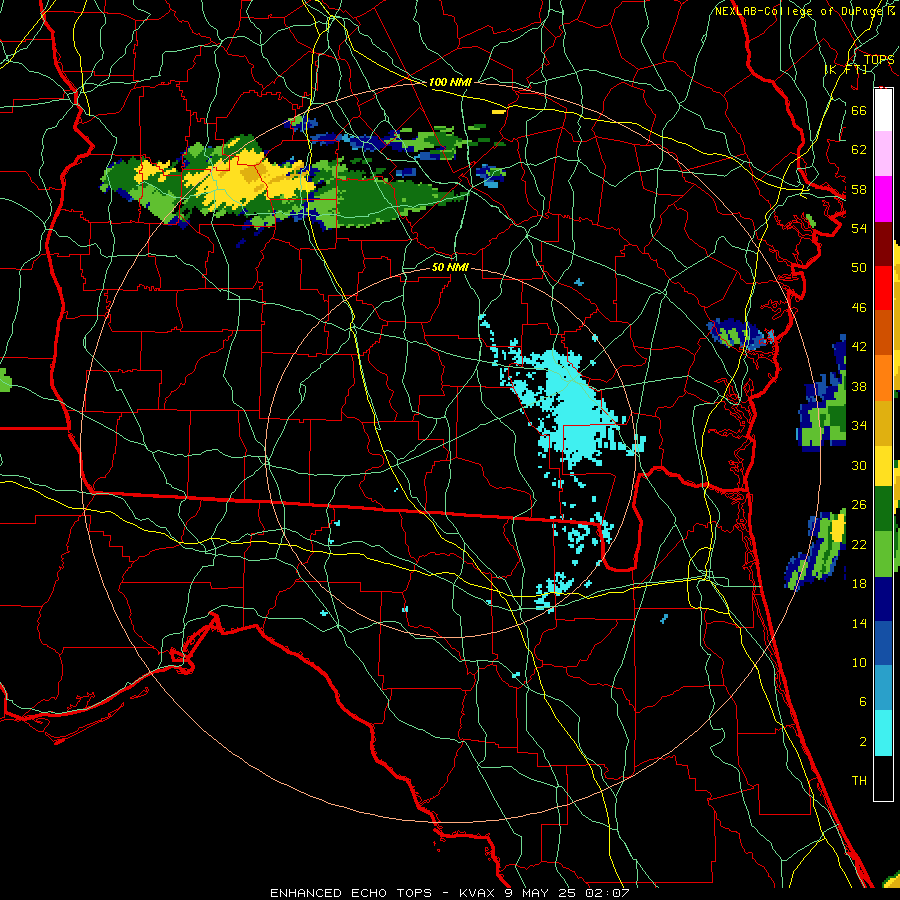Click the legend value 22
Viewport: 900px width, 900px height.
click(859, 544)
